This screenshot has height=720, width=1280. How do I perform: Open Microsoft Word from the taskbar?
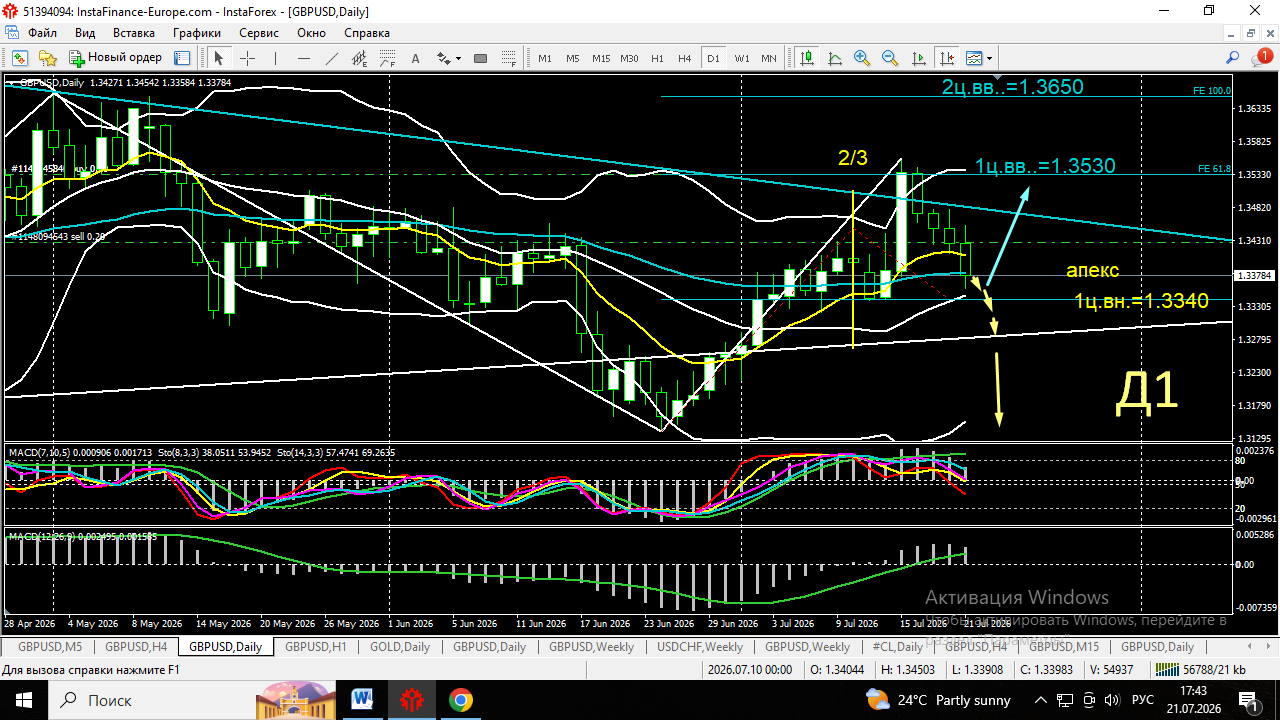click(x=362, y=700)
